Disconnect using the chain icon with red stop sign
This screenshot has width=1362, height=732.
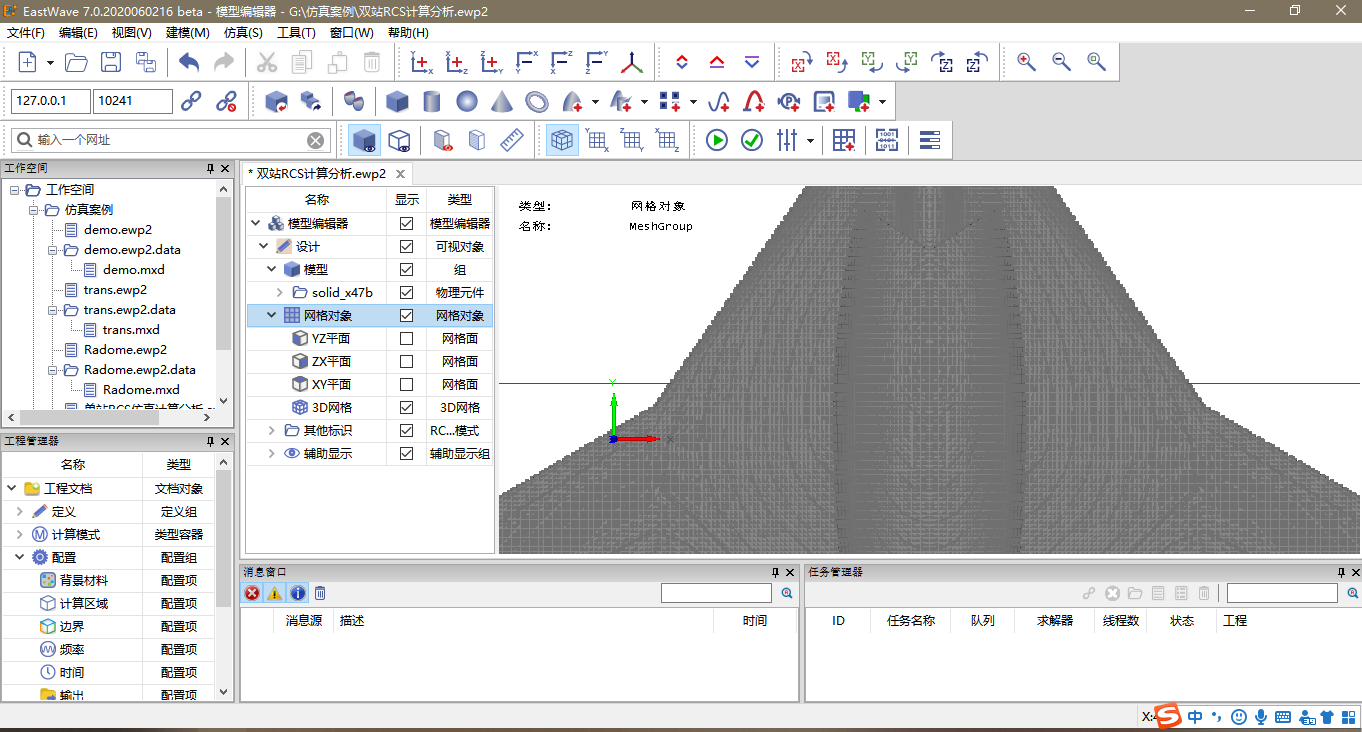(226, 101)
